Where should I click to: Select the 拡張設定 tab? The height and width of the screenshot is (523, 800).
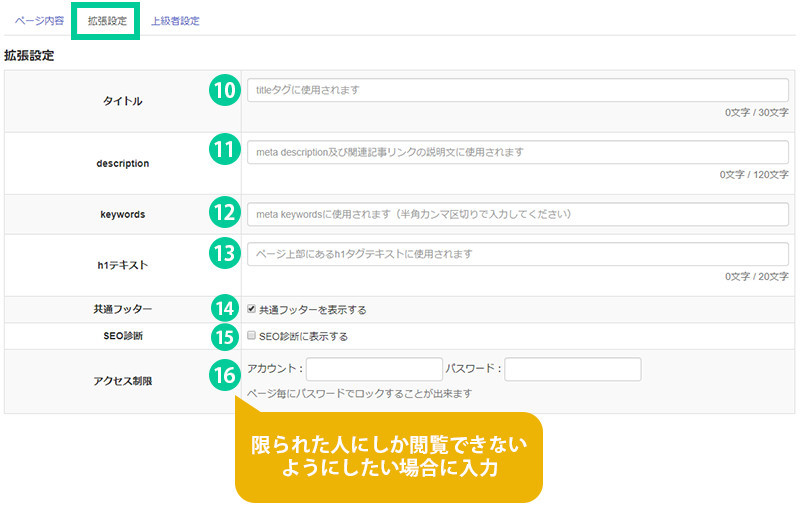coord(104,20)
